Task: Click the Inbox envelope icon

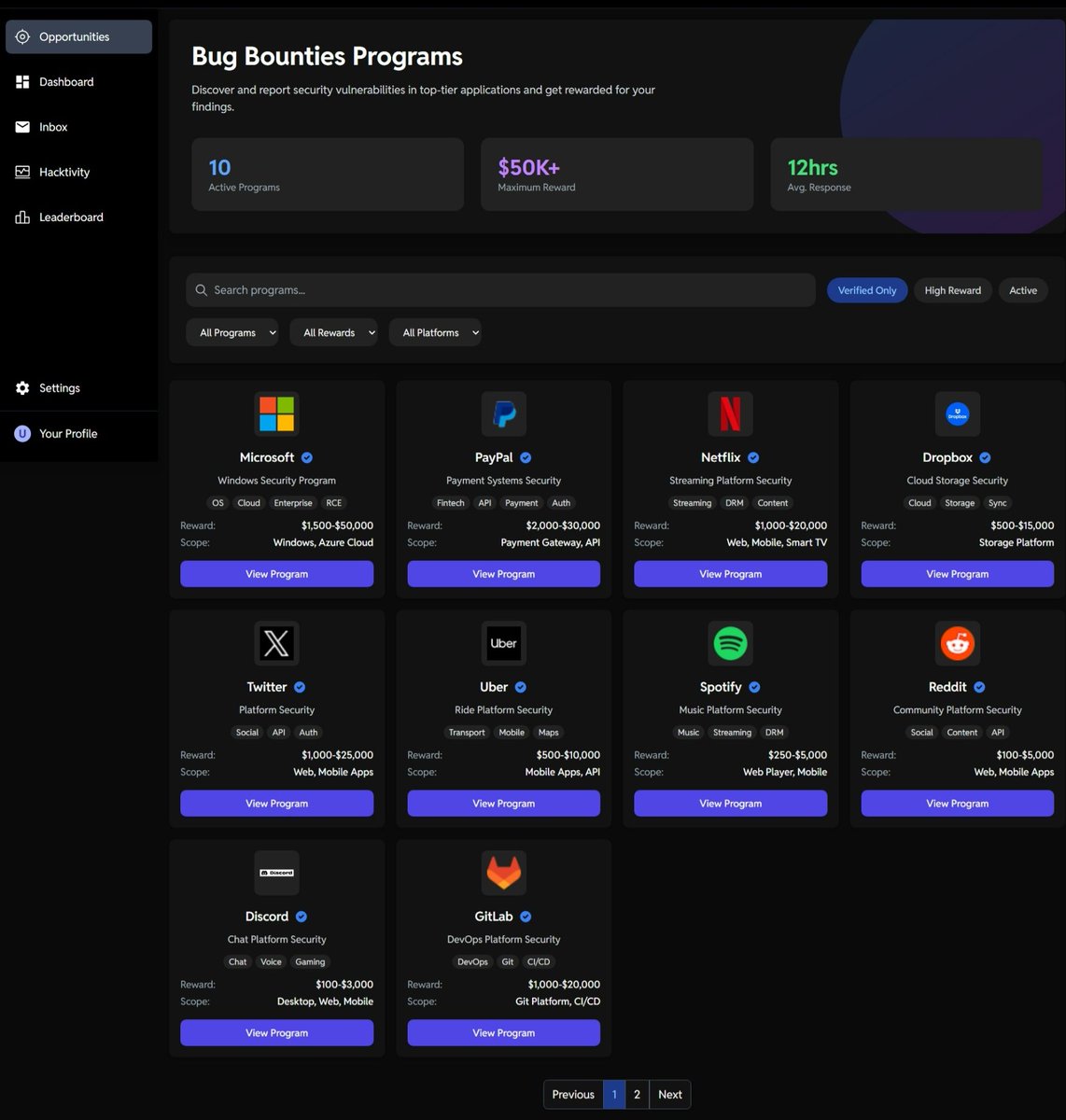Action: pyautogui.click(x=22, y=127)
